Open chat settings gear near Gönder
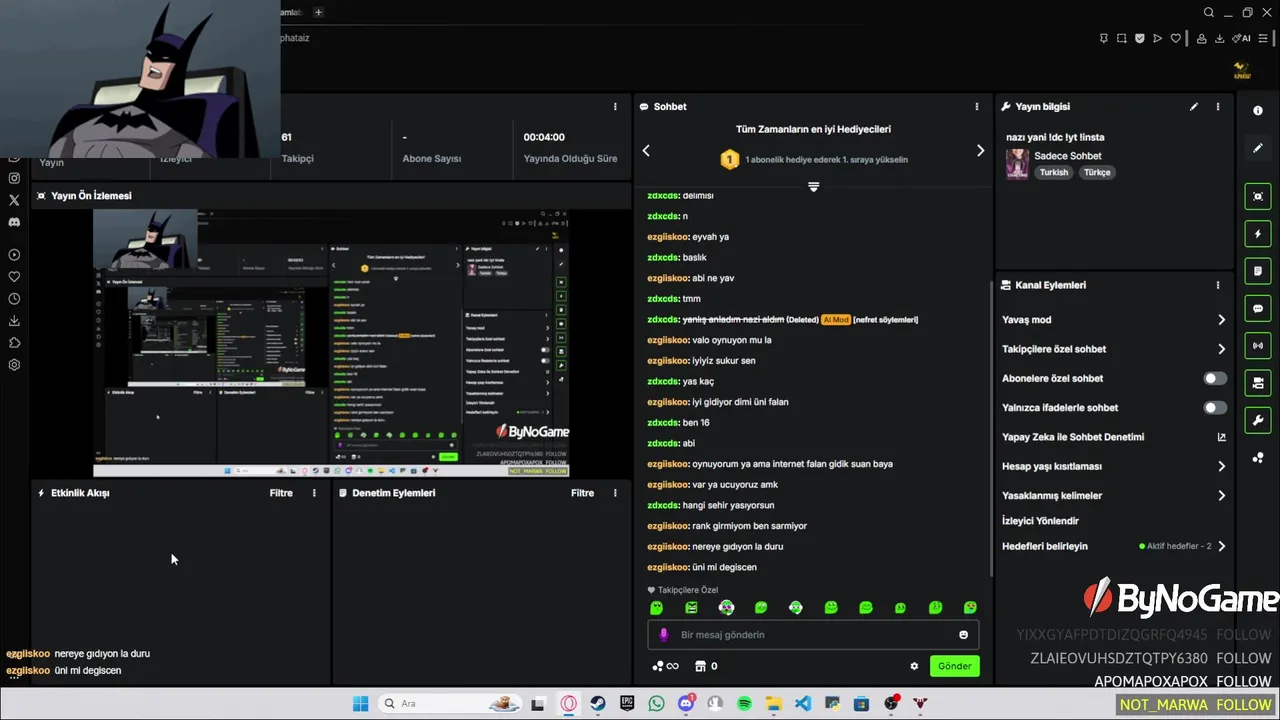1280x720 pixels. click(914, 666)
